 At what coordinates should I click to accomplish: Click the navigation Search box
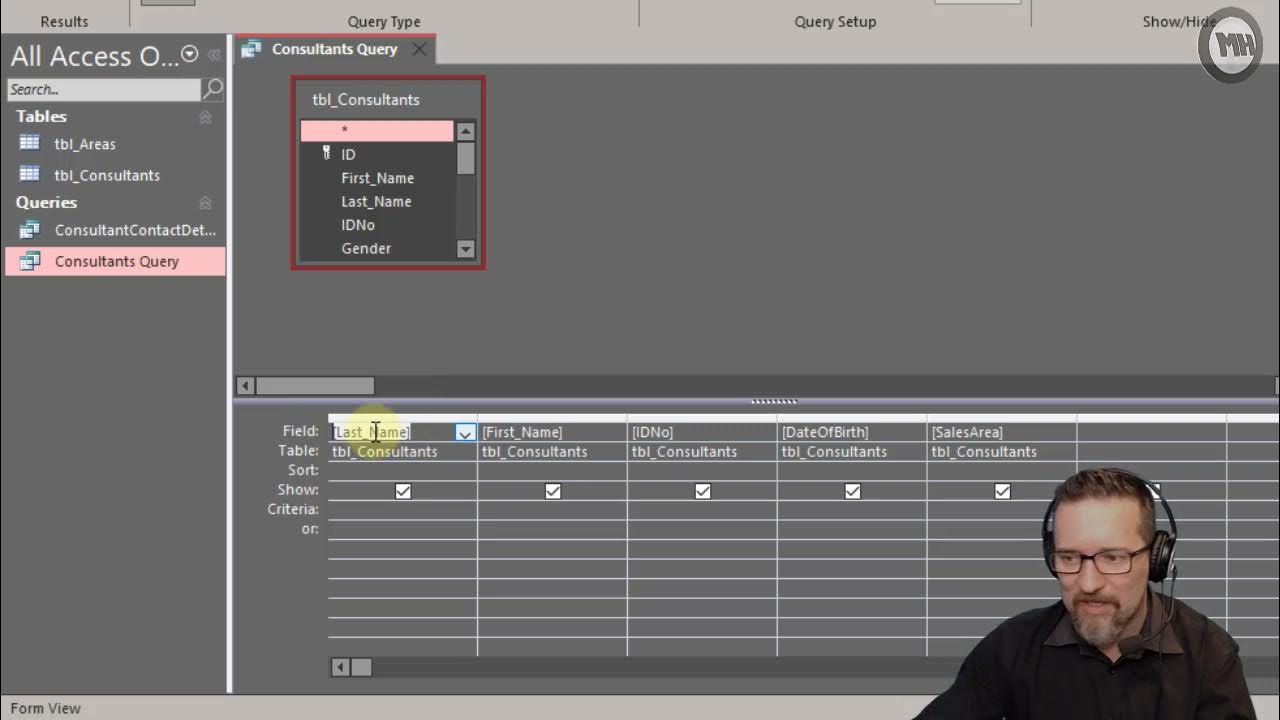coord(104,89)
